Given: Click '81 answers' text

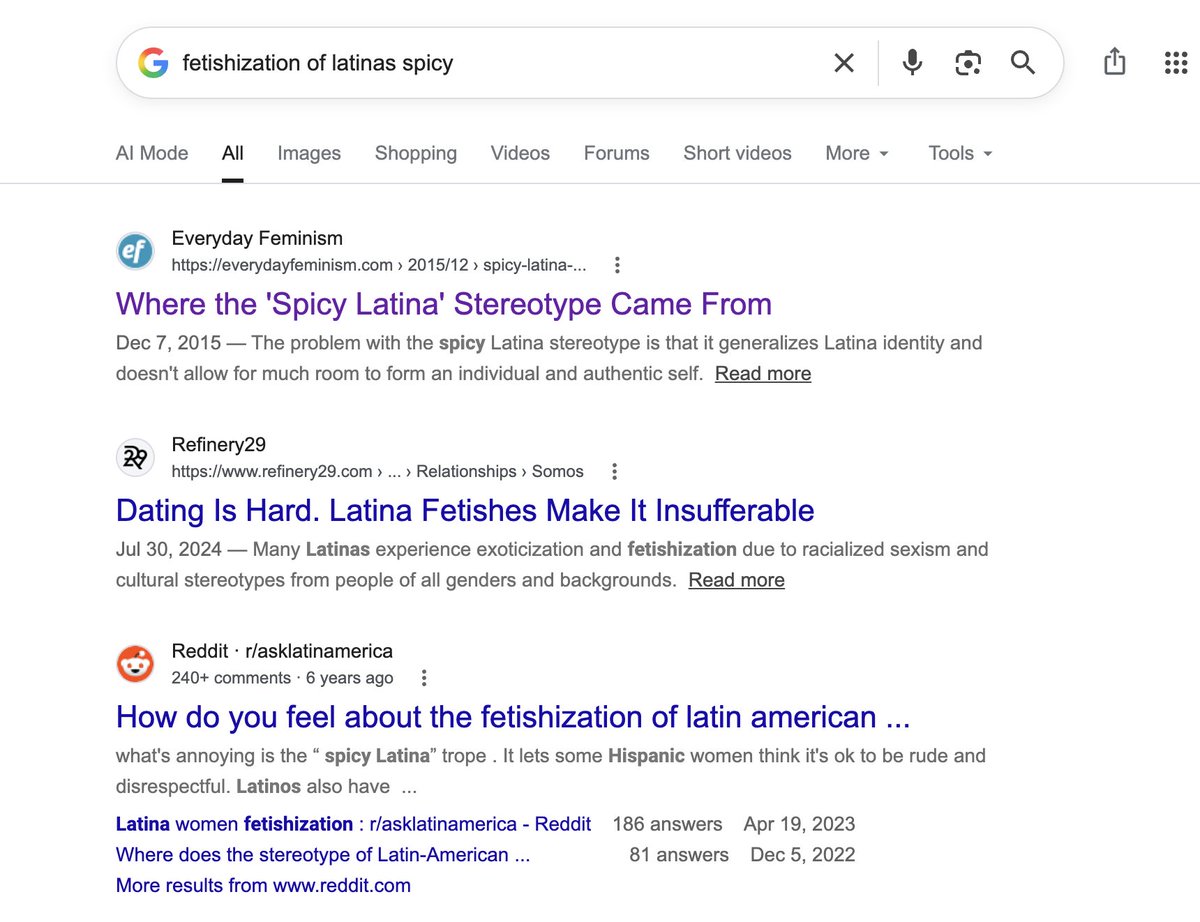Looking at the screenshot, I should pyautogui.click(x=679, y=855).
